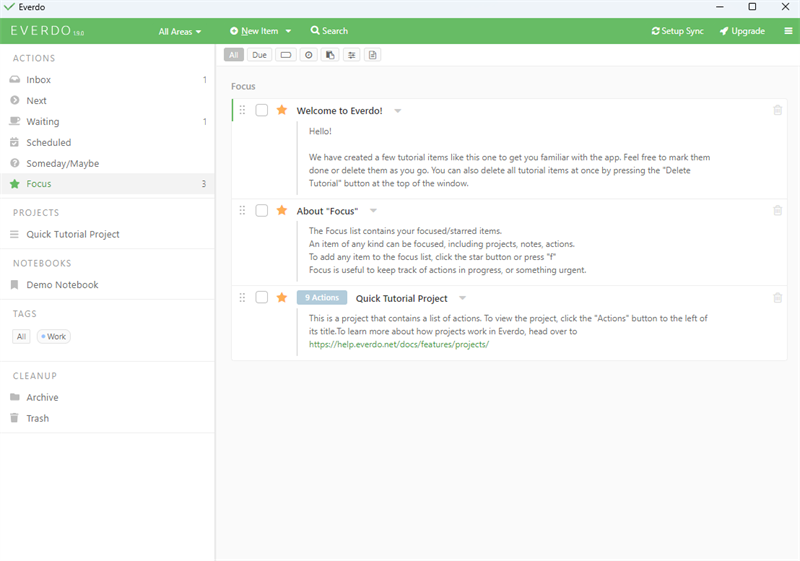Check off About "Focus" item

(262, 211)
